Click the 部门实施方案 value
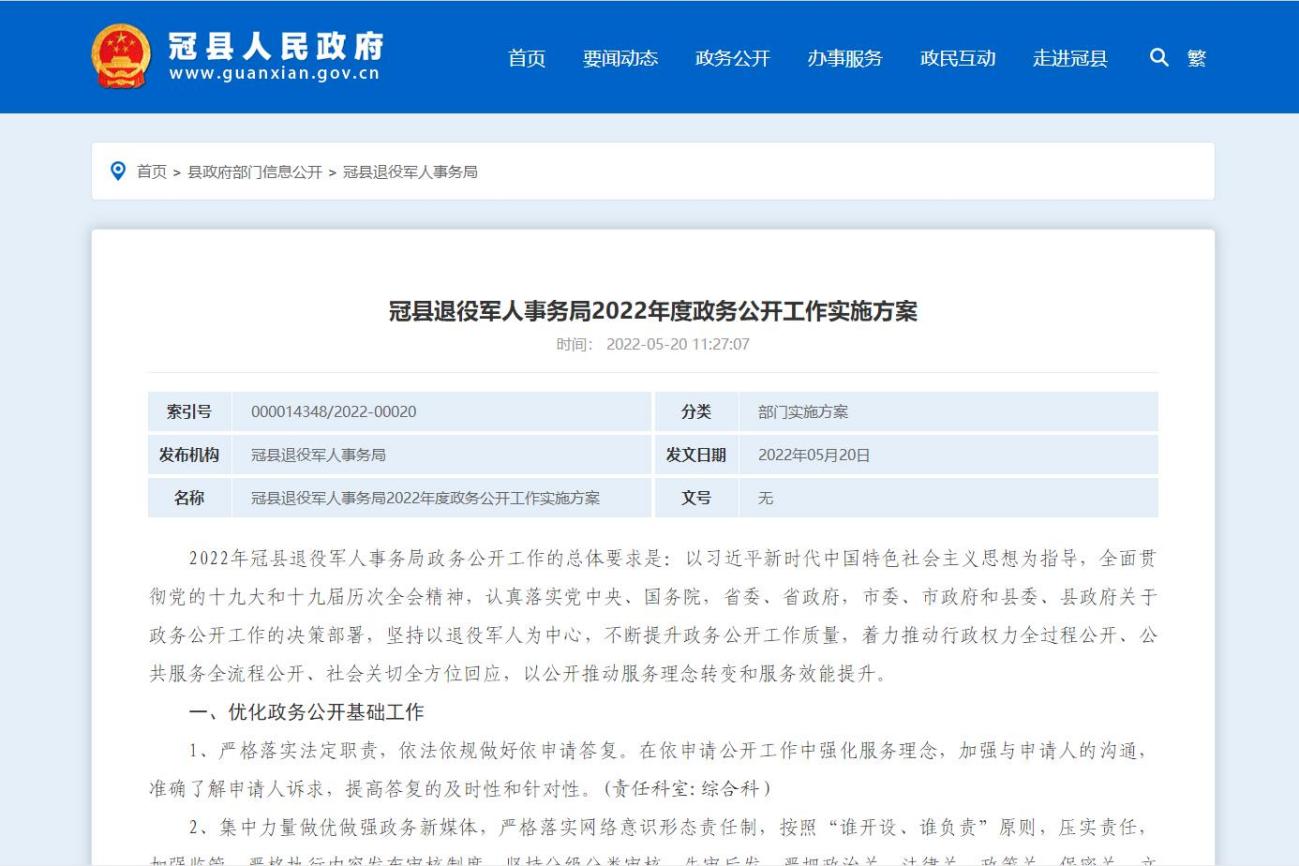 (x=803, y=412)
